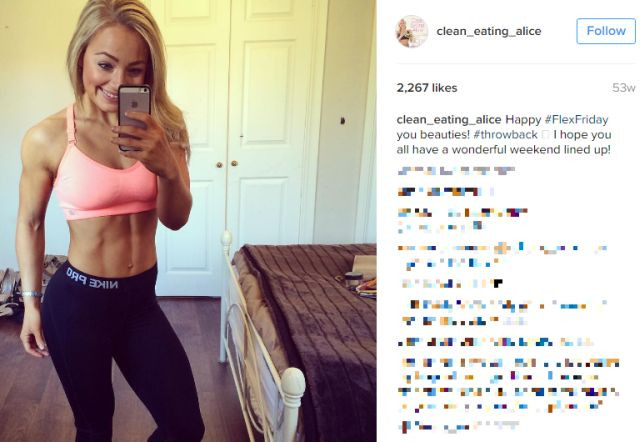Click the phone held in the selfie
Image resolution: width=640 pixels, height=442 pixels.
[x=134, y=118]
